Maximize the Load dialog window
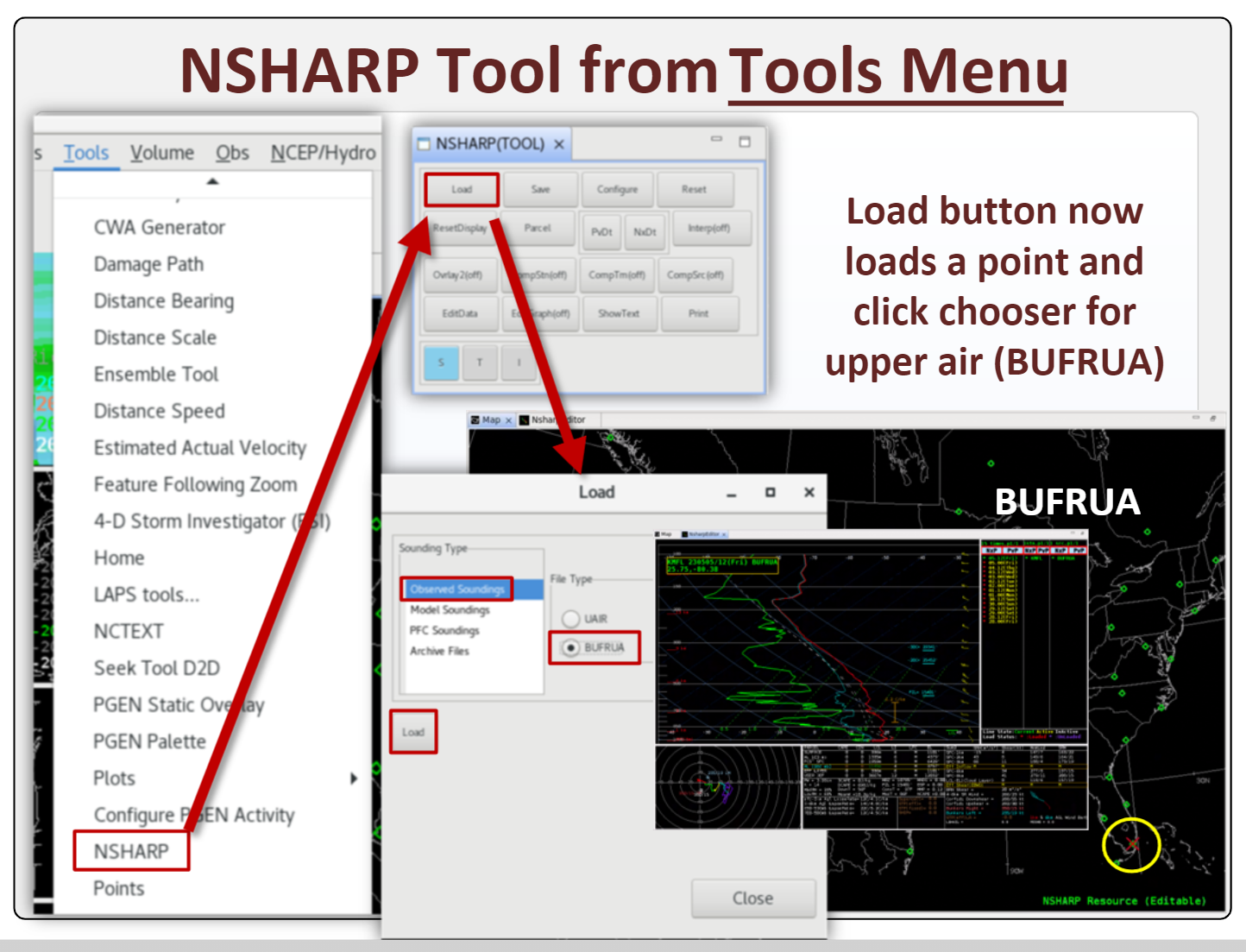 [x=771, y=492]
